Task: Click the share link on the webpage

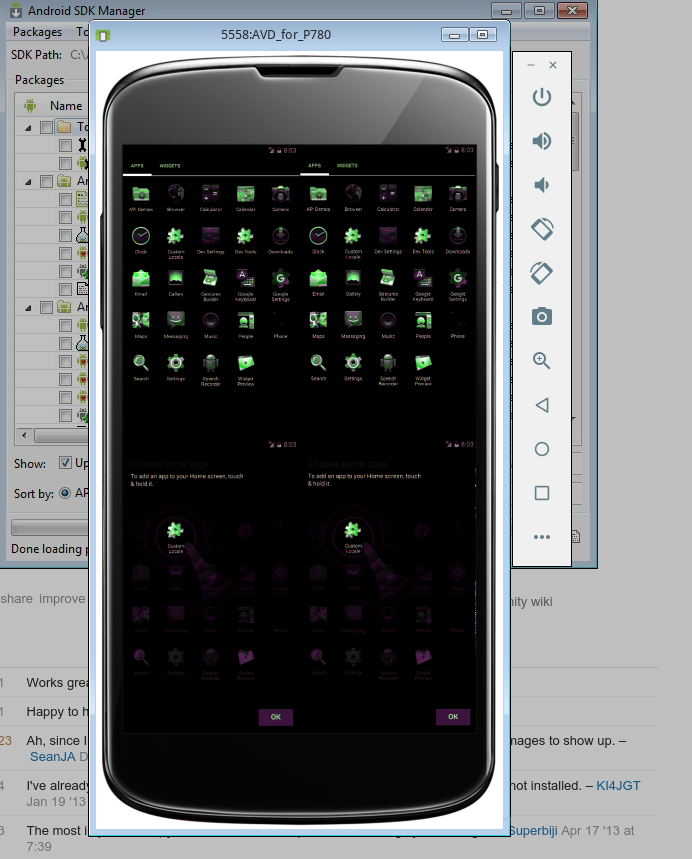Action: (x=16, y=599)
